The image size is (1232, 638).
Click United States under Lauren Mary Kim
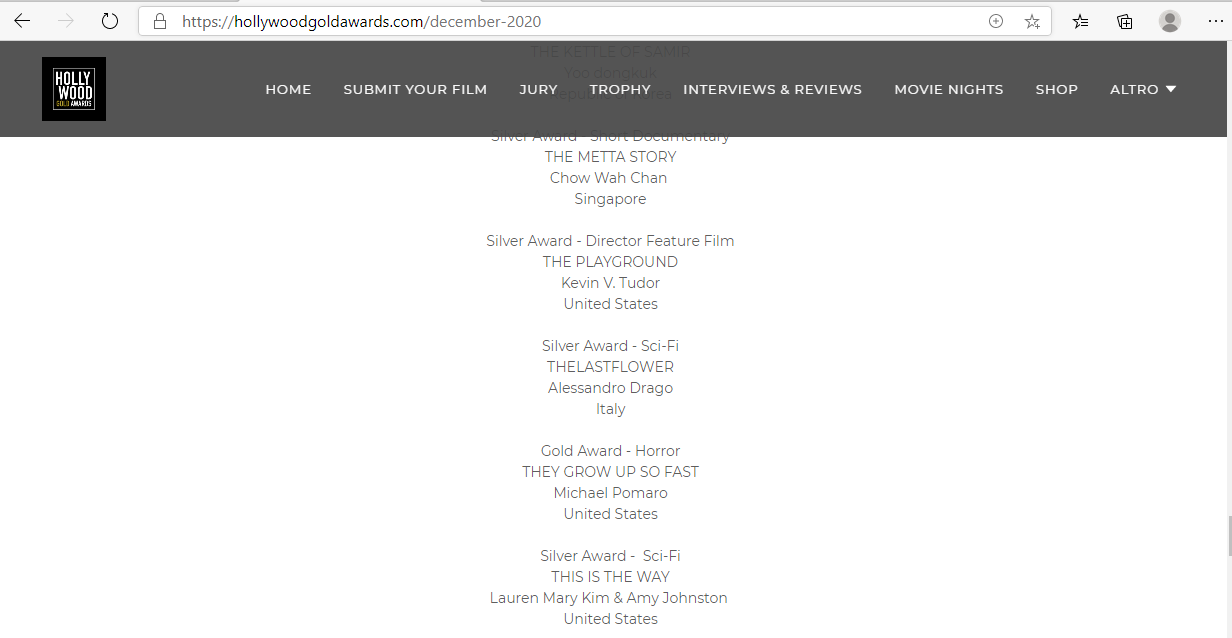610,619
